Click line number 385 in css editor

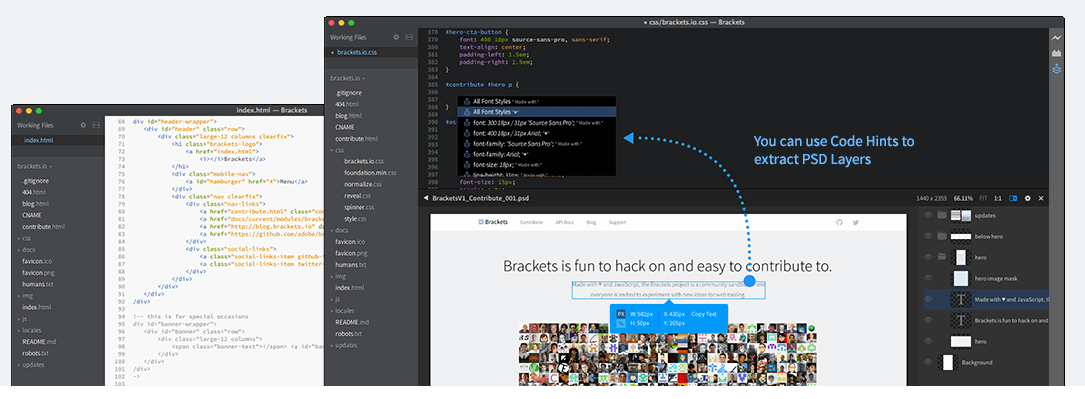(x=433, y=84)
